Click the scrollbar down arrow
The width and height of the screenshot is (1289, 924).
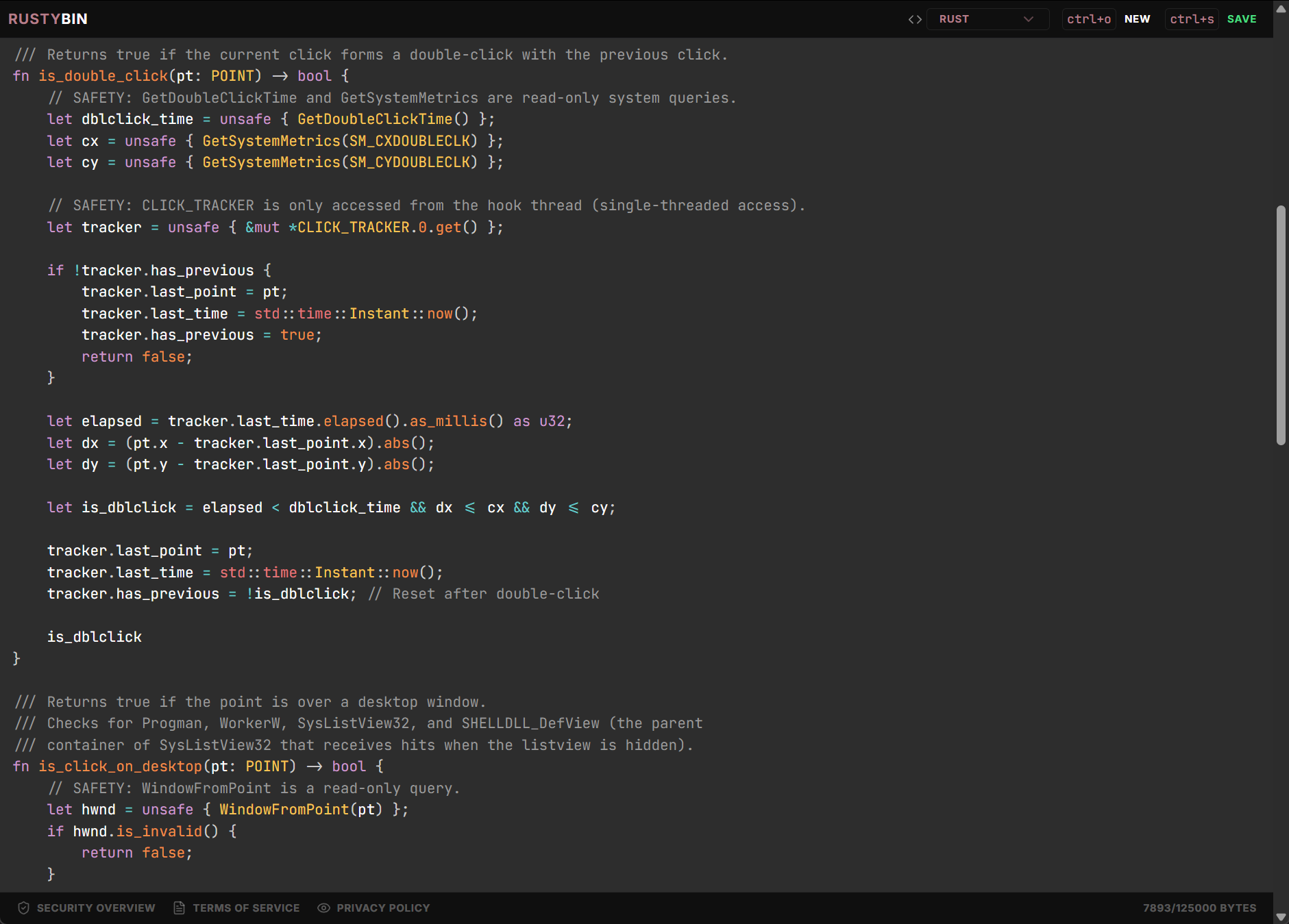click(x=1281, y=916)
